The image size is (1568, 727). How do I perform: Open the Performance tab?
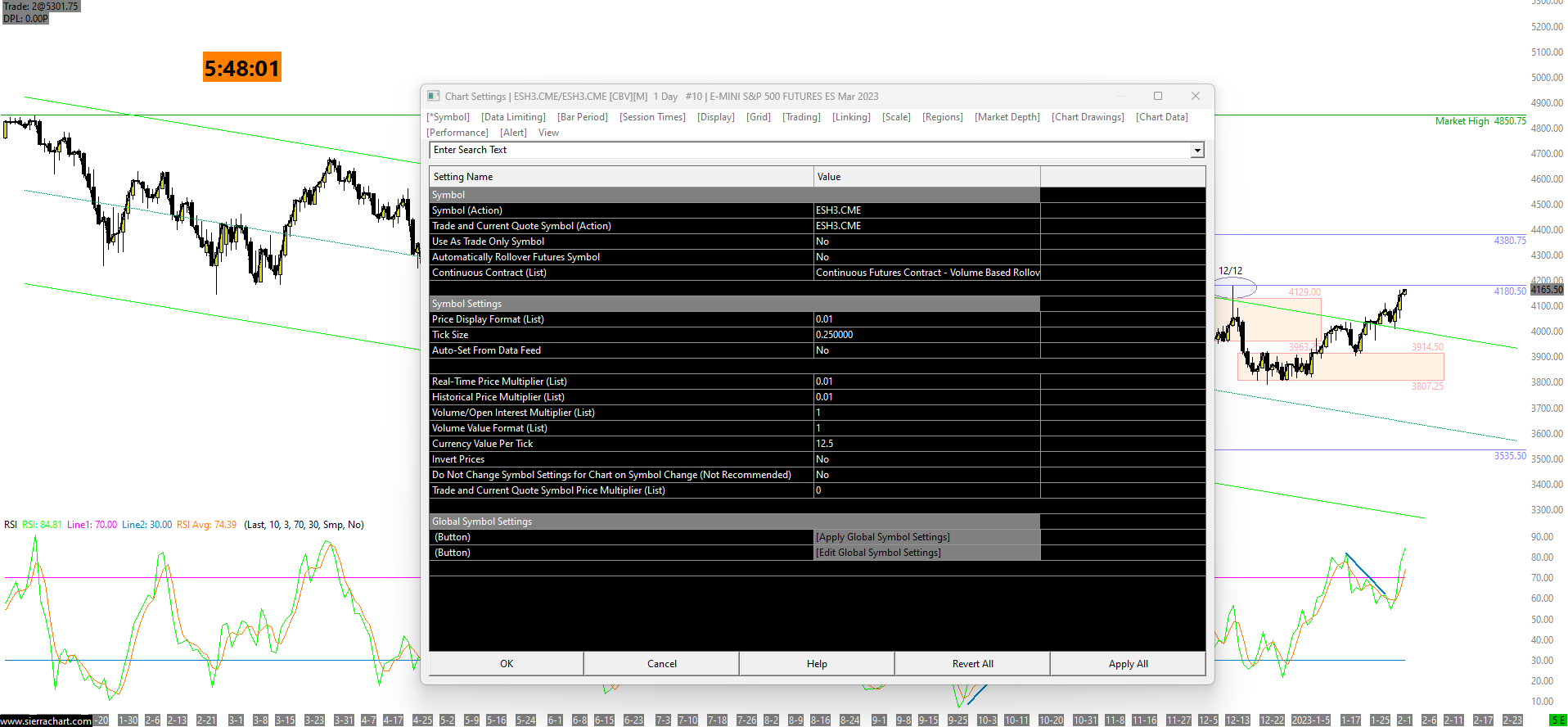(457, 133)
